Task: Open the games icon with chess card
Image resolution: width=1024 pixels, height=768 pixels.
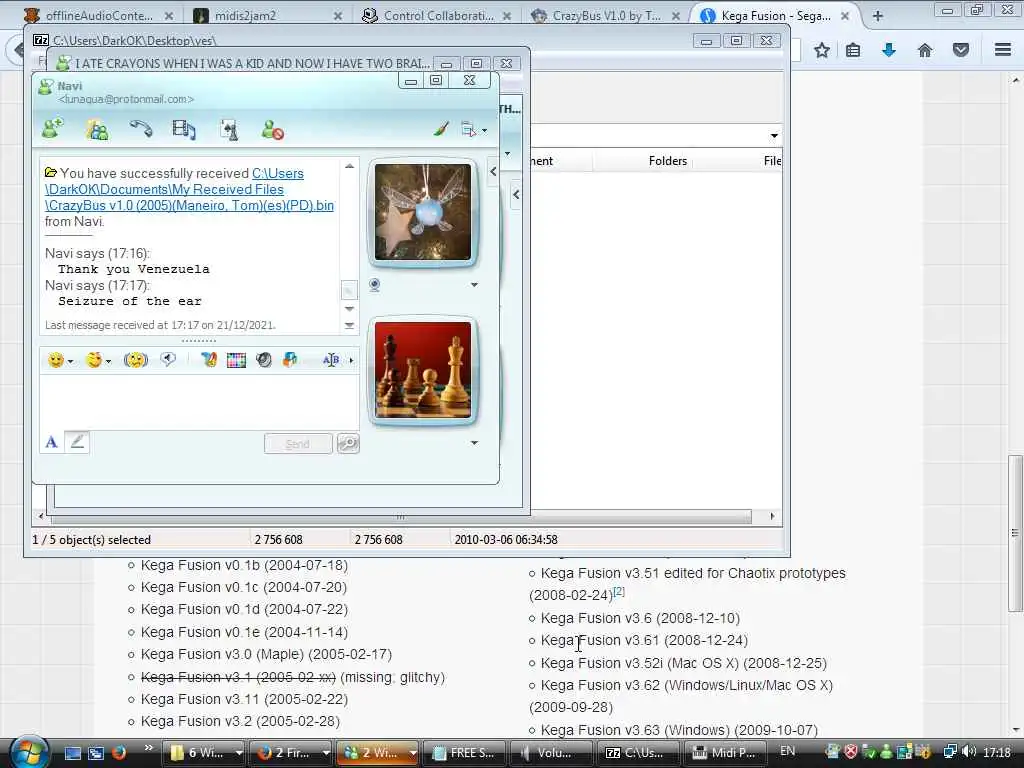Action: (229, 130)
